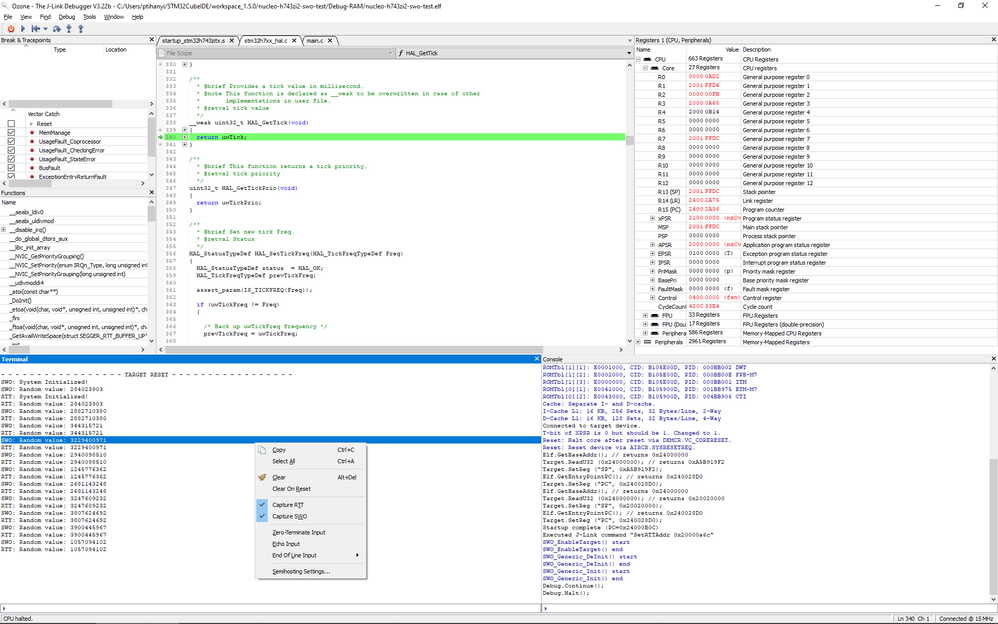
Task: Uncheck the UsageFault_StateError checkbox
Action: [x=11, y=159]
